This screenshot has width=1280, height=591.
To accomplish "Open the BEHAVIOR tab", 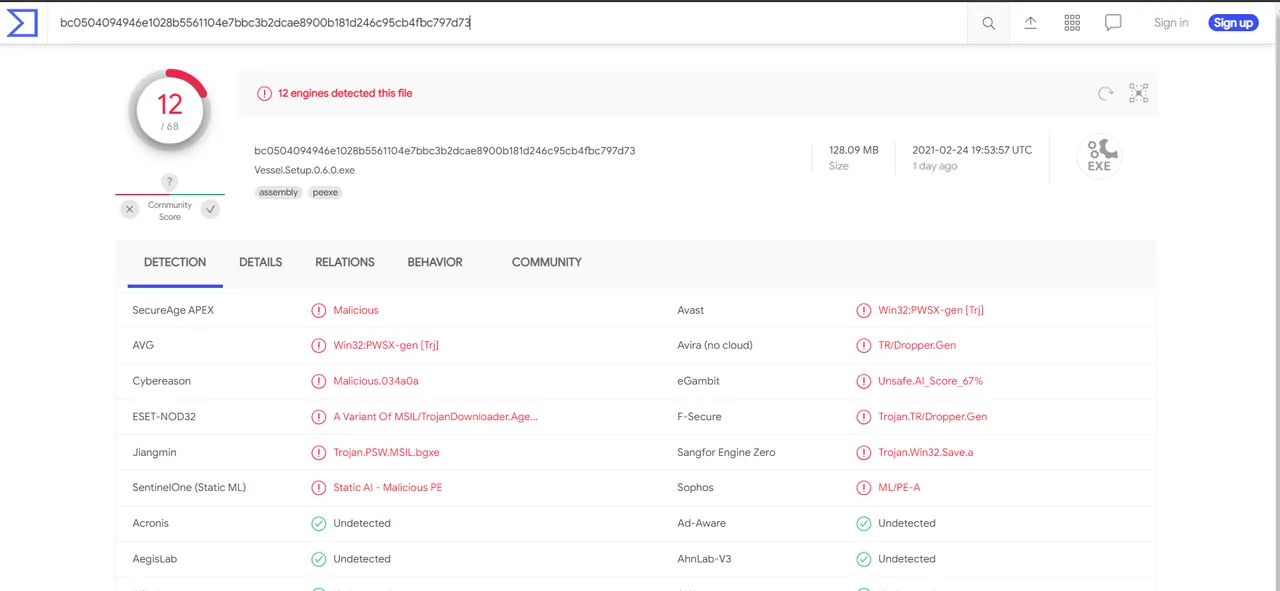I will [x=435, y=262].
